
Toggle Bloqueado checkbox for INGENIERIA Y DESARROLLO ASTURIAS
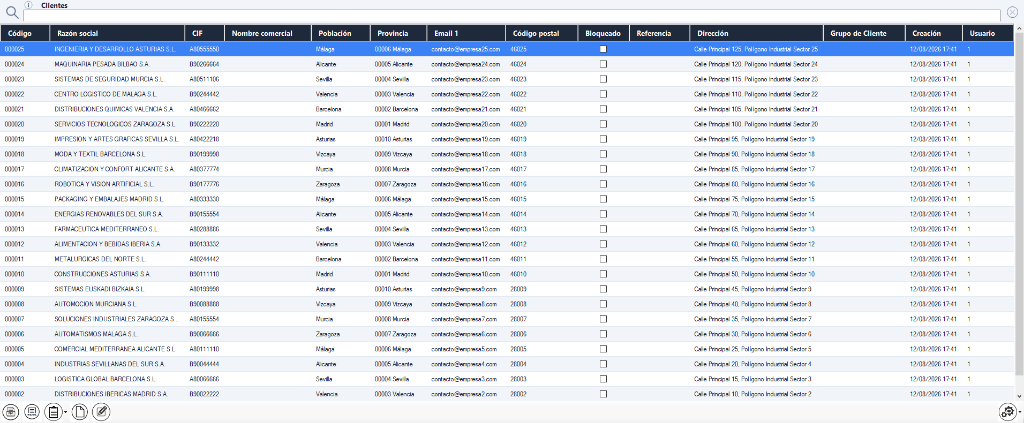click(603, 49)
